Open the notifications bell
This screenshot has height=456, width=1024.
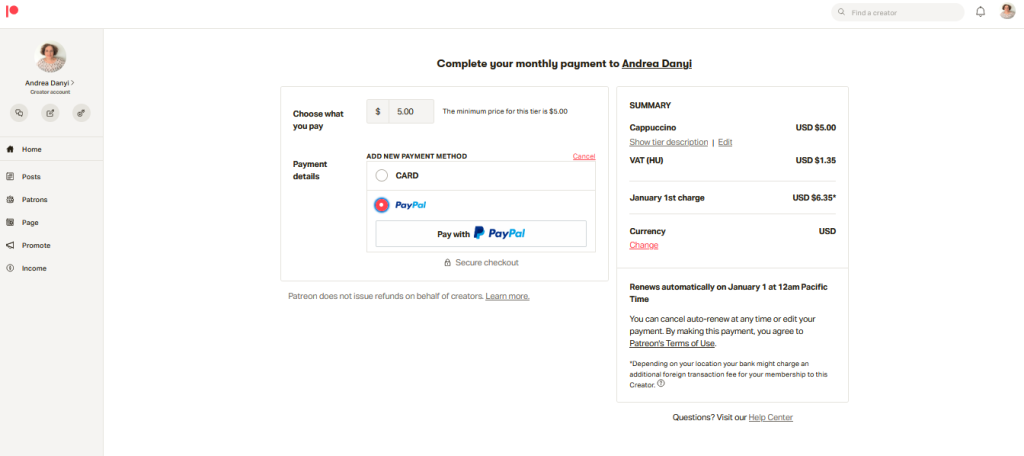pyautogui.click(x=980, y=12)
